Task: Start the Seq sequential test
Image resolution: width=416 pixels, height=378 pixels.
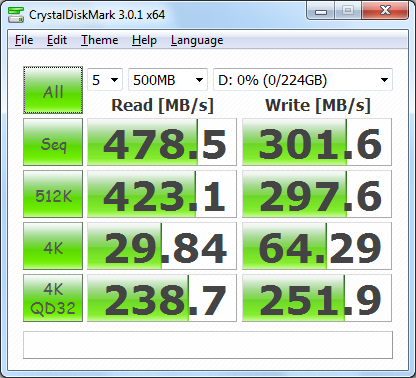Action: pyautogui.click(x=53, y=142)
